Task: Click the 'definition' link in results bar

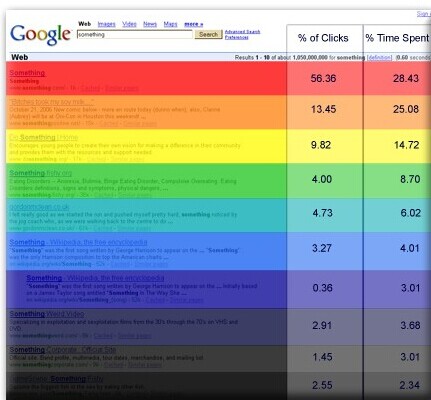Action: click(x=380, y=57)
